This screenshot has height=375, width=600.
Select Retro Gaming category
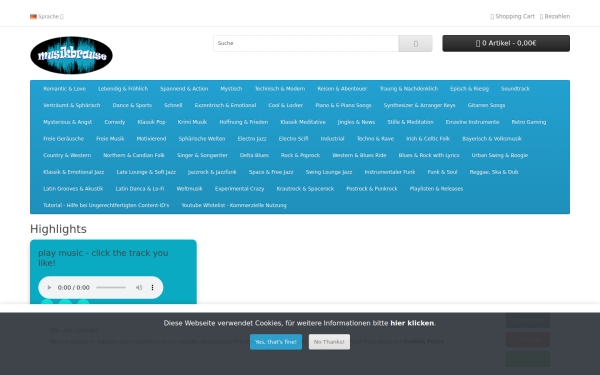tap(528, 122)
